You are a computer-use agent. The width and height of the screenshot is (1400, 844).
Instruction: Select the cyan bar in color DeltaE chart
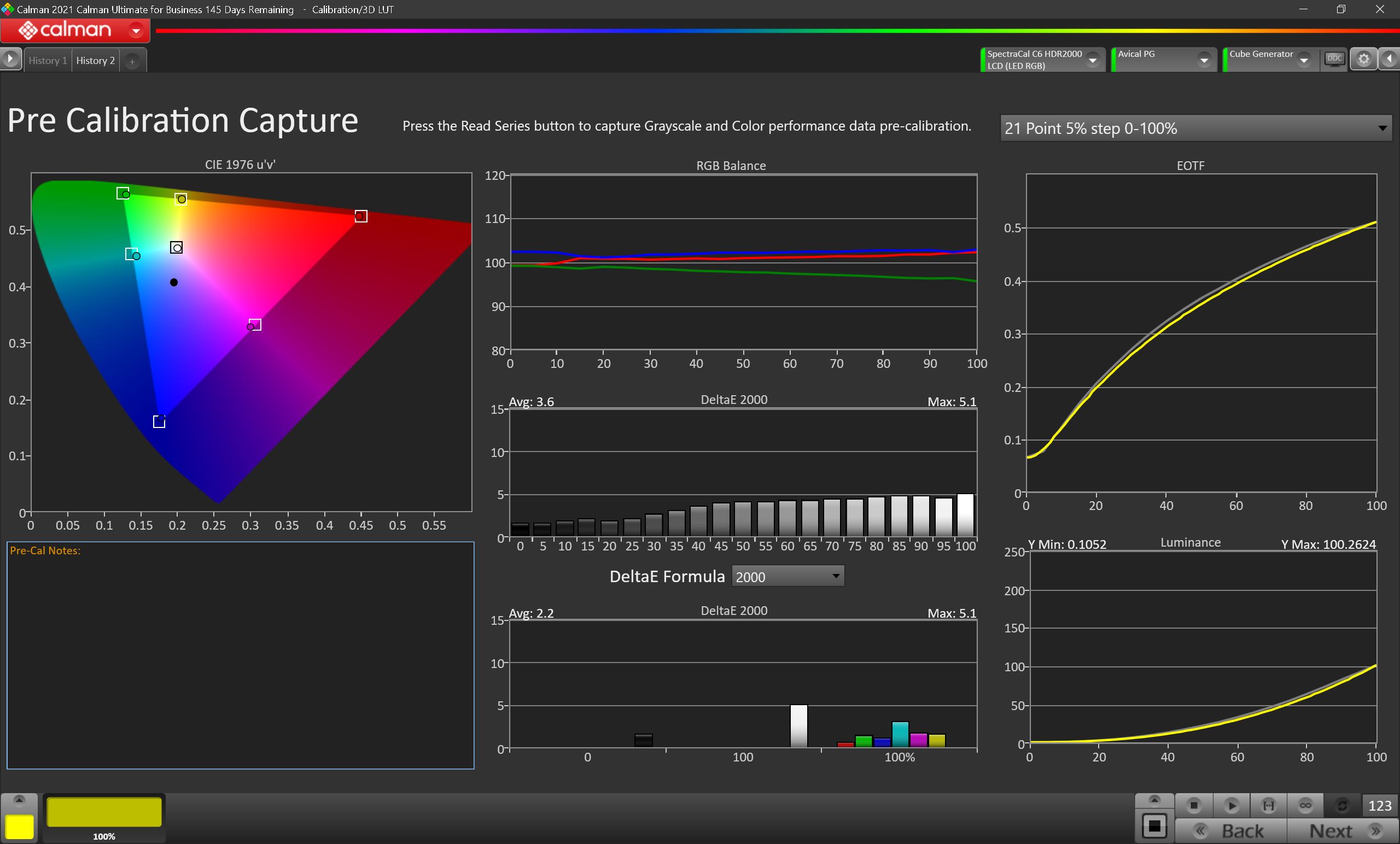tap(900, 734)
